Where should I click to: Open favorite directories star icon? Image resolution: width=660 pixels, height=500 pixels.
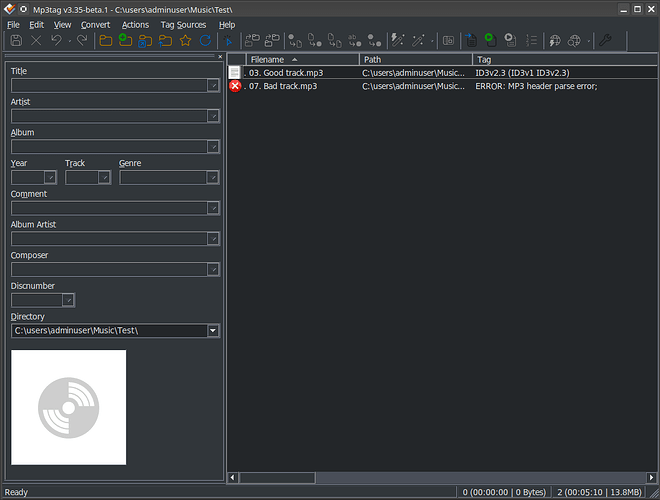click(185, 41)
